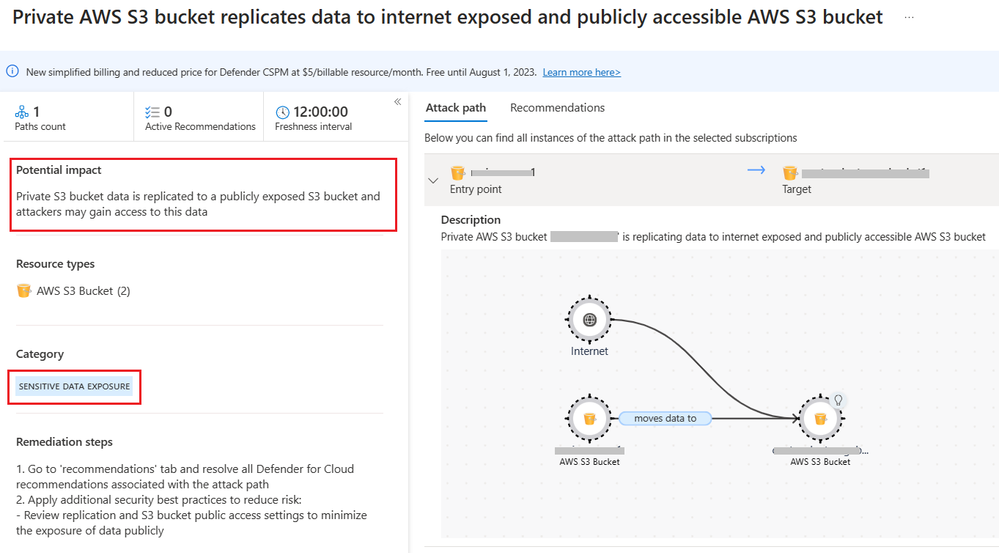Screen dimensions: 999x553
Task: Click the 'moves data to' edge label
Action: (665, 418)
